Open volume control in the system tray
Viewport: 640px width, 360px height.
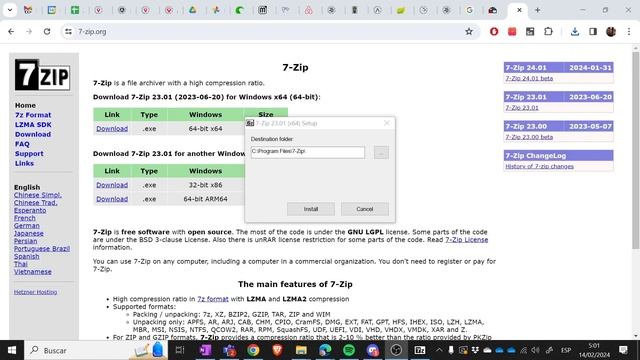535,350
